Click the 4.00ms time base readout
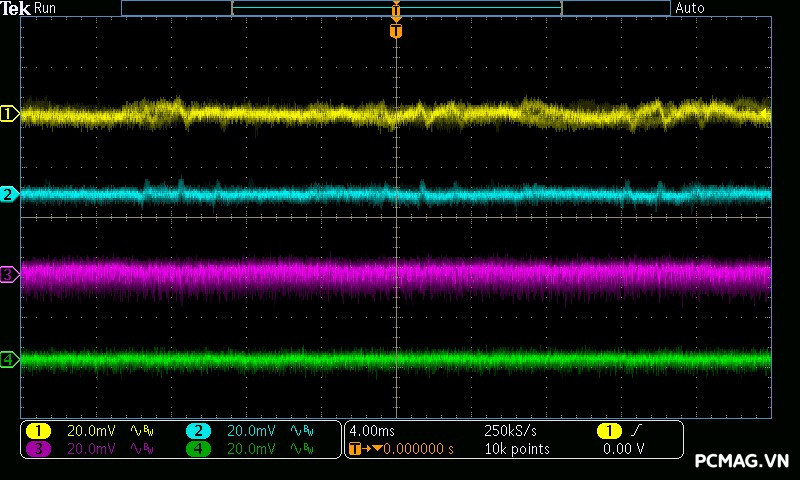This screenshot has height=480, width=800. click(370, 431)
